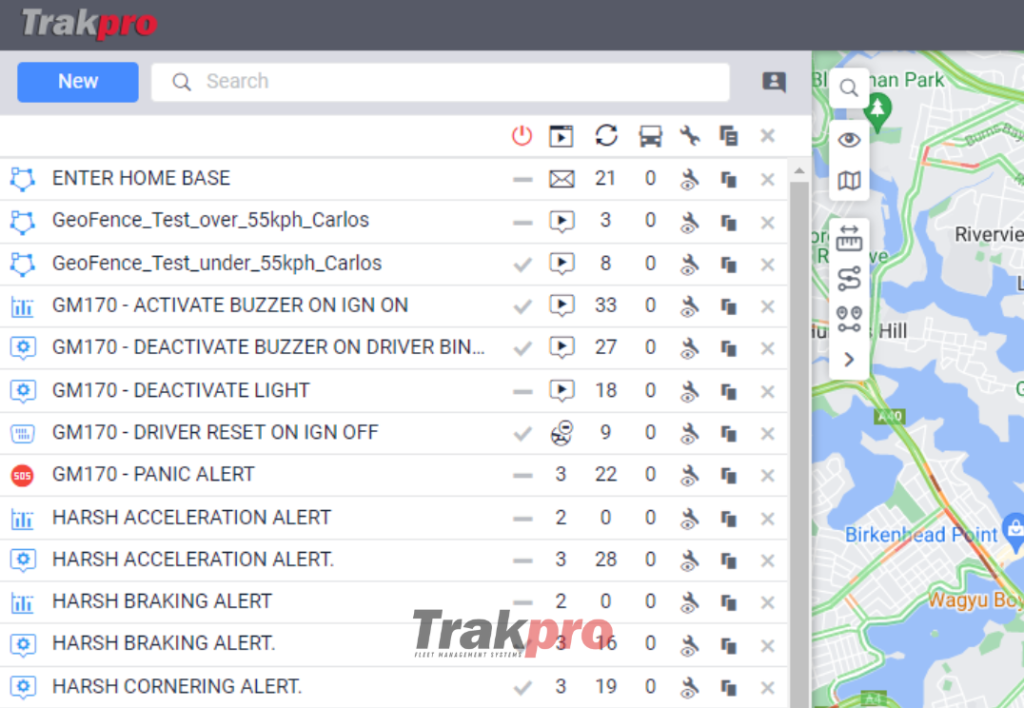This screenshot has height=708, width=1024.
Task: Toggle the eye visibility icon on the map
Action: (x=849, y=139)
